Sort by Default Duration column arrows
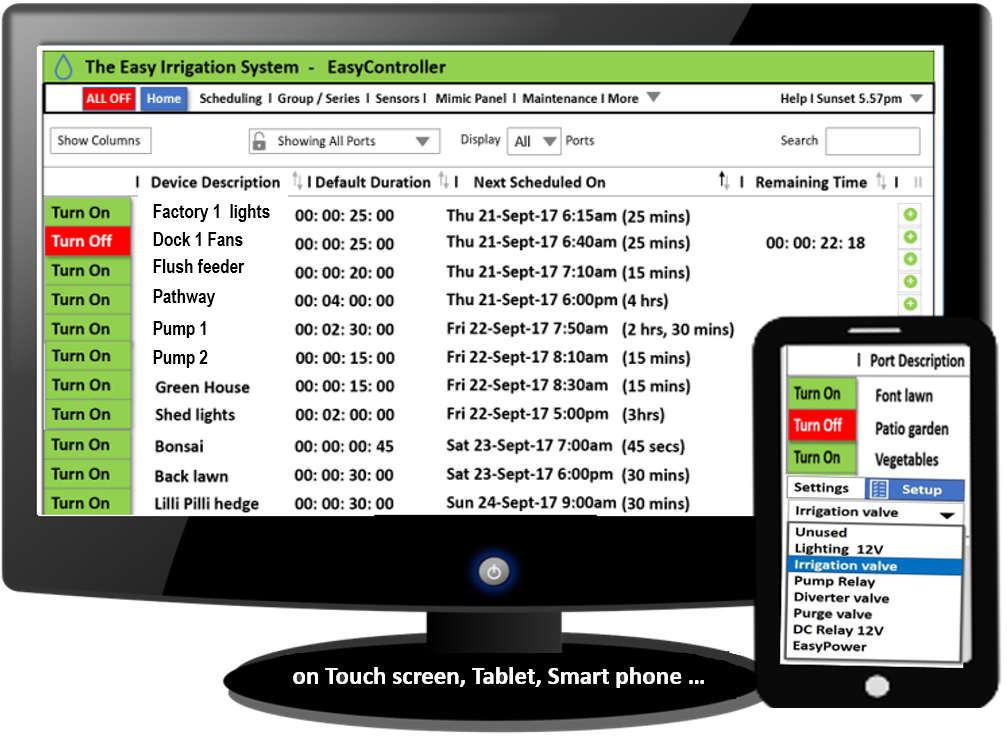The height and width of the screenshot is (737, 1007). [444, 181]
